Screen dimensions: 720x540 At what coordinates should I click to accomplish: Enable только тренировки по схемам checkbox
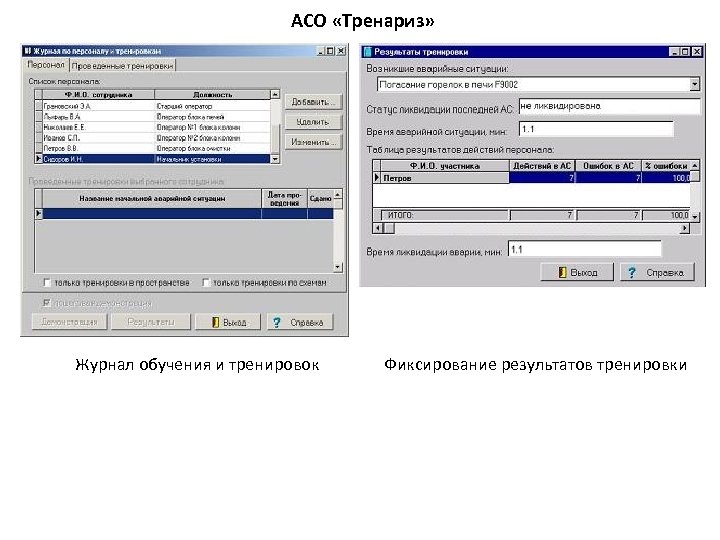[206, 282]
